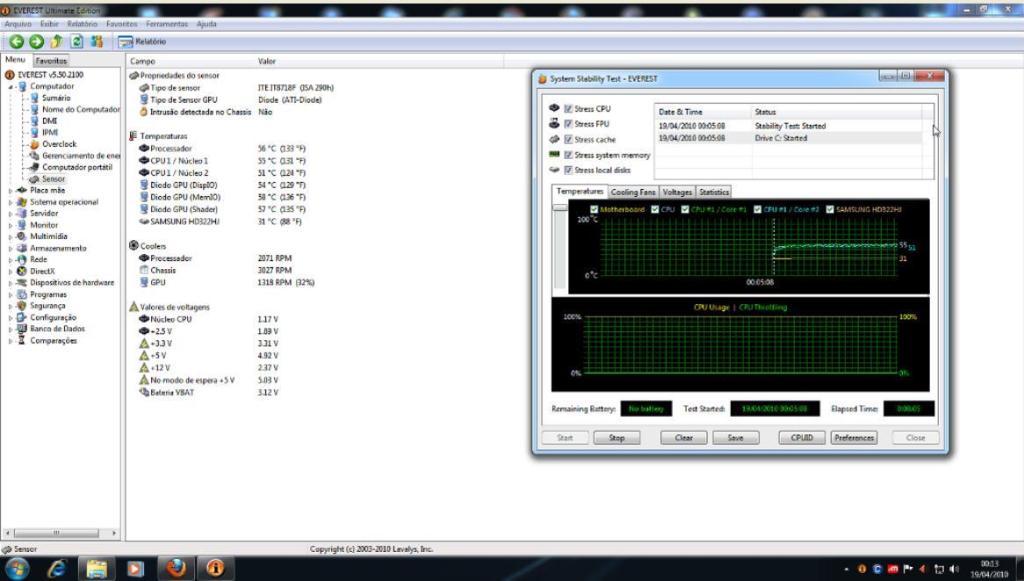This screenshot has width=1024, height=581.
Task: Expand the Placa mãe tree node
Action: [10, 191]
